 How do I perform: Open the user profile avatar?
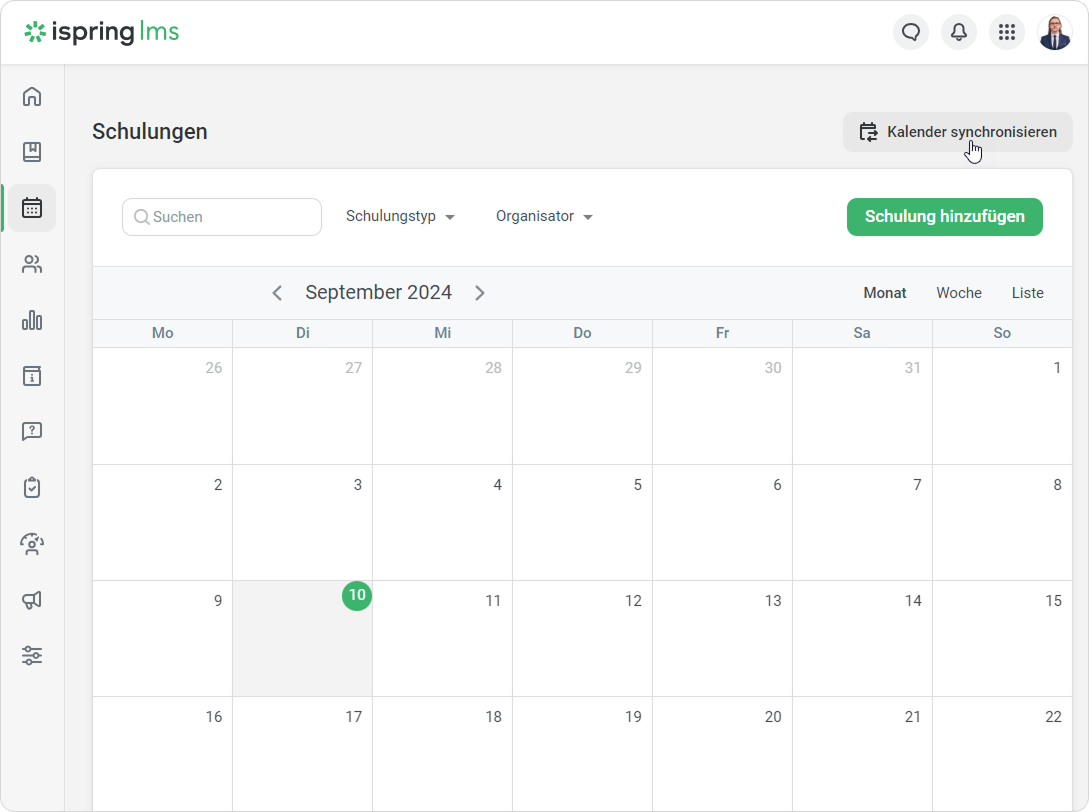(1054, 32)
